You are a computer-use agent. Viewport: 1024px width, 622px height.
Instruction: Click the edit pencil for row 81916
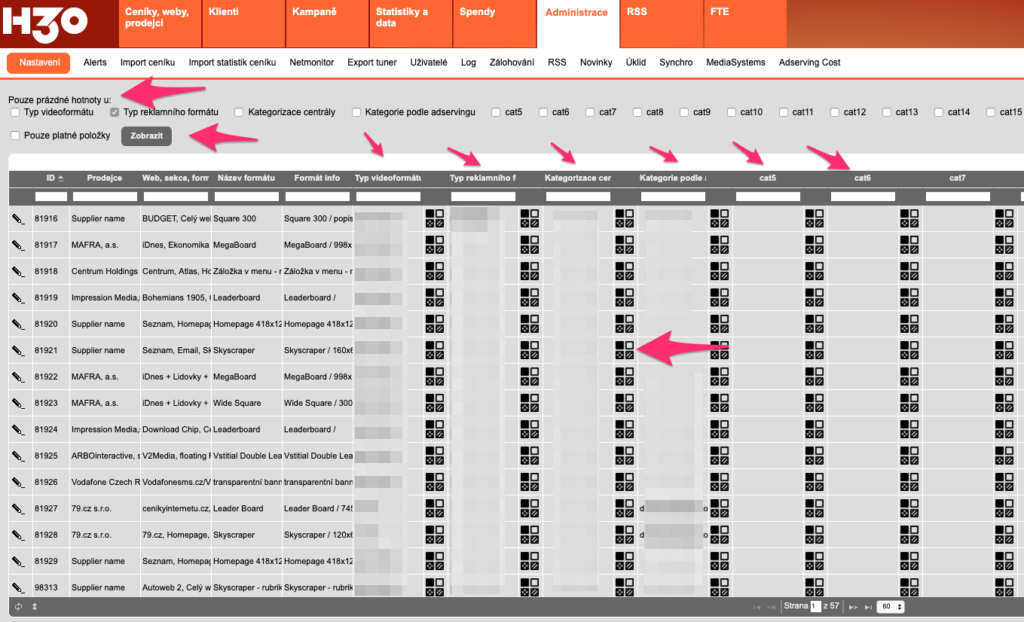tap(18, 218)
